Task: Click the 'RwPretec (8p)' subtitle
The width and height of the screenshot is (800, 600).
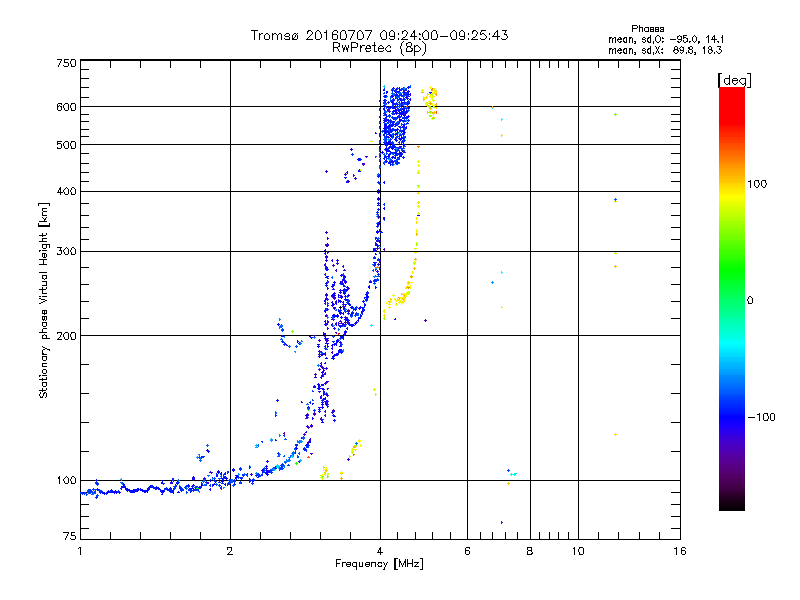Action: (x=379, y=48)
